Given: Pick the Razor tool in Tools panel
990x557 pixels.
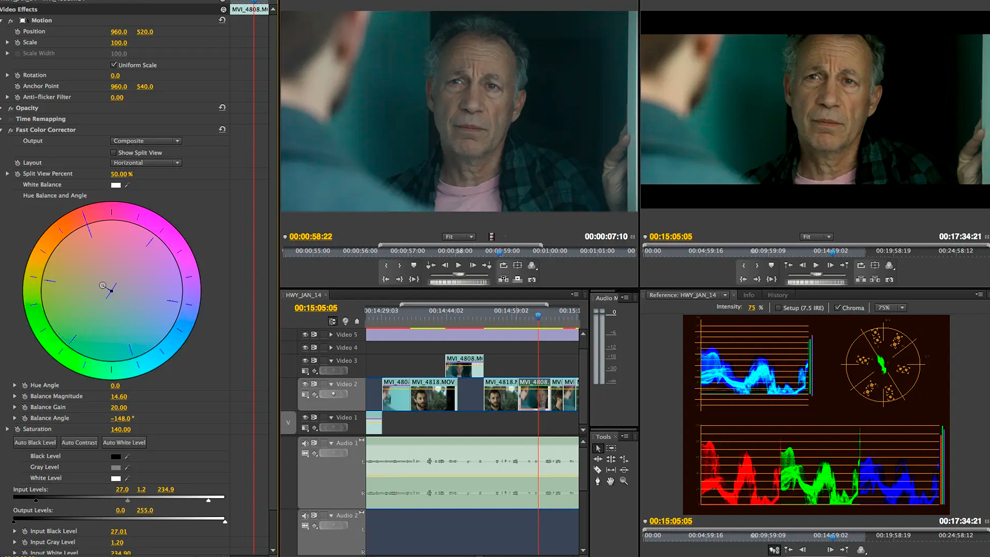Looking at the screenshot, I should [598, 470].
